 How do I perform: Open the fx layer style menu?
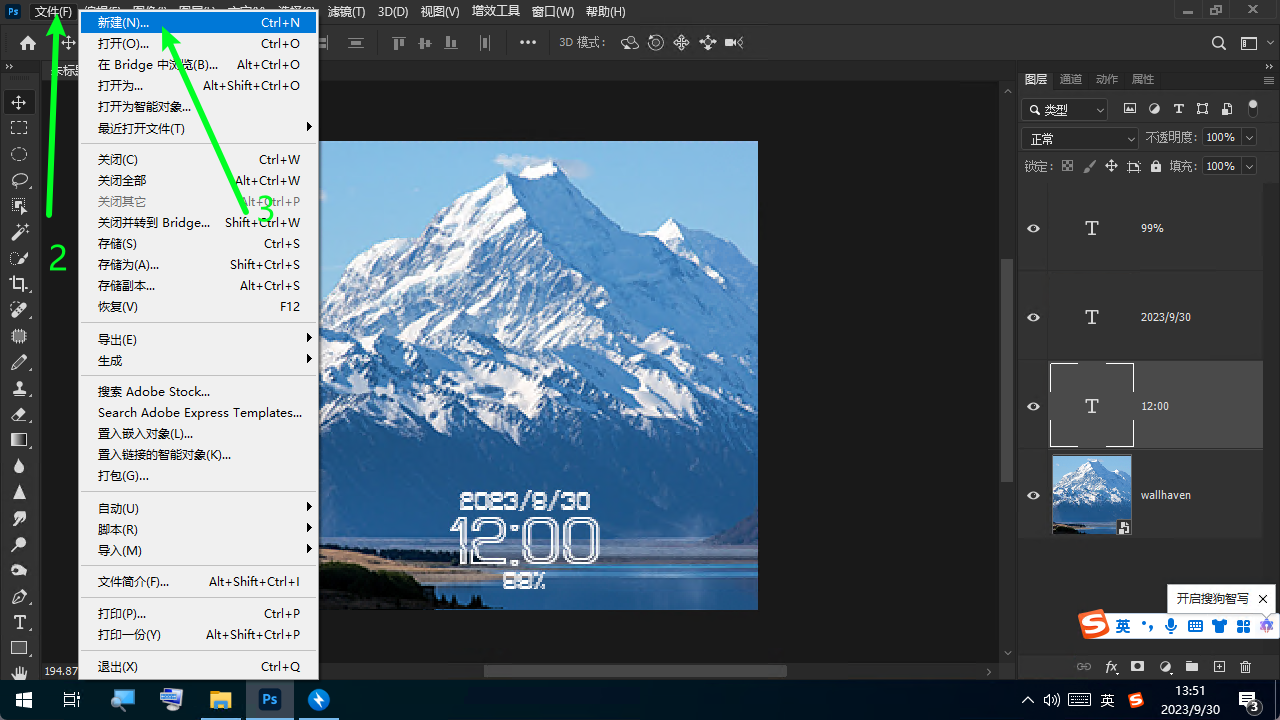click(1111, 667)
